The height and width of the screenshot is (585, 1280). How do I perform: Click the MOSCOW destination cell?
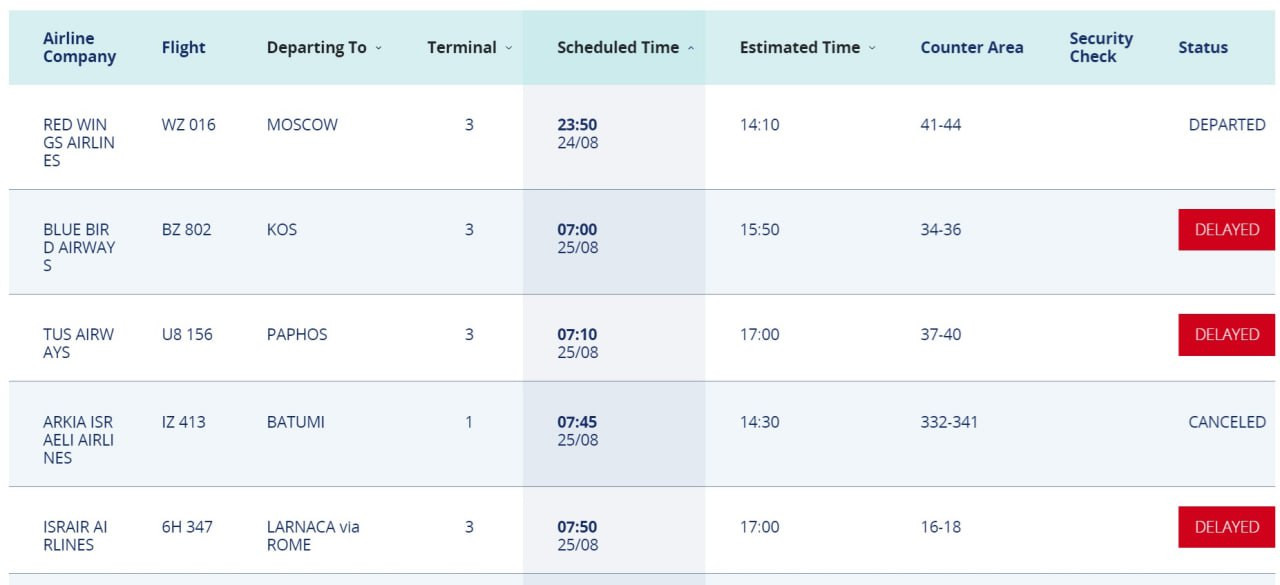(x=302, y=125)
